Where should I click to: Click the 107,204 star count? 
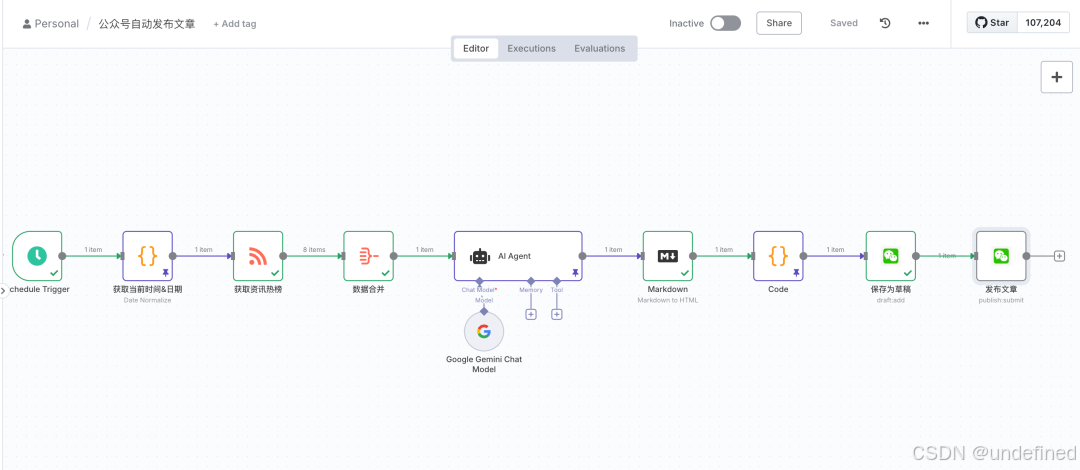pos(1043,23)
